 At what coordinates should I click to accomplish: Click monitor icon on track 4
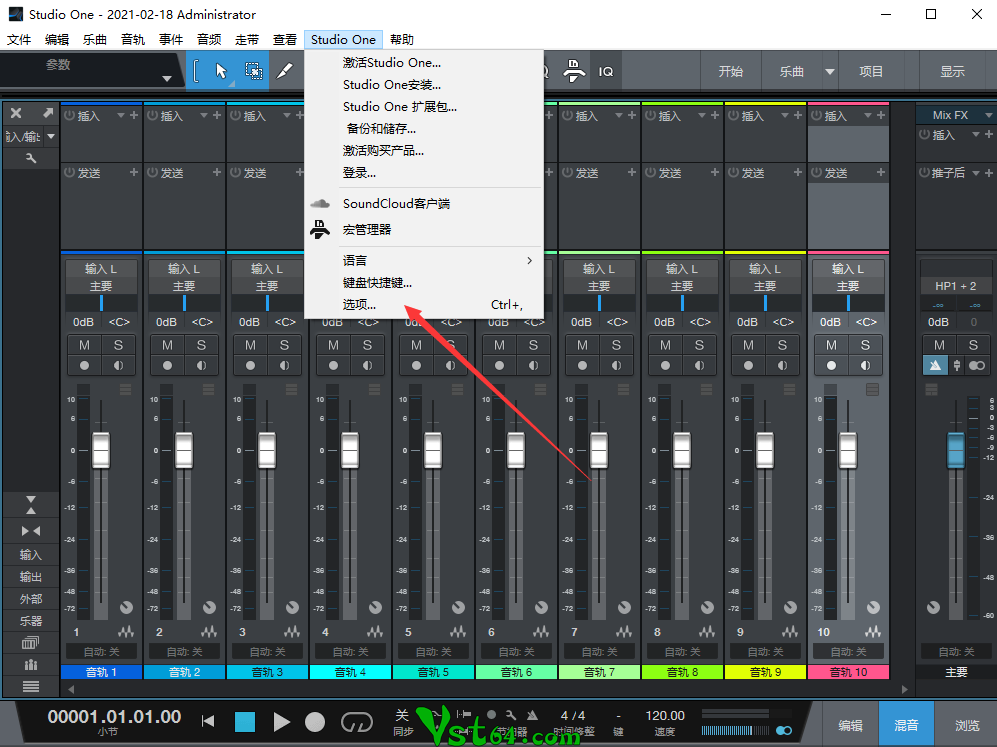(367, 366)
